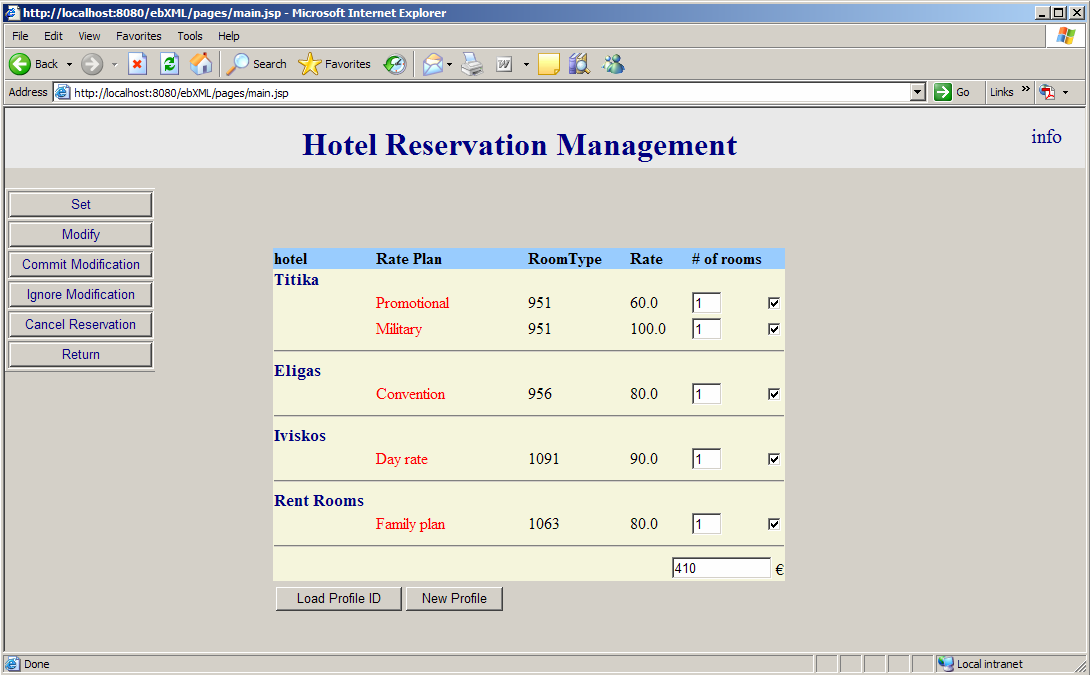Open the File menu

20,36
